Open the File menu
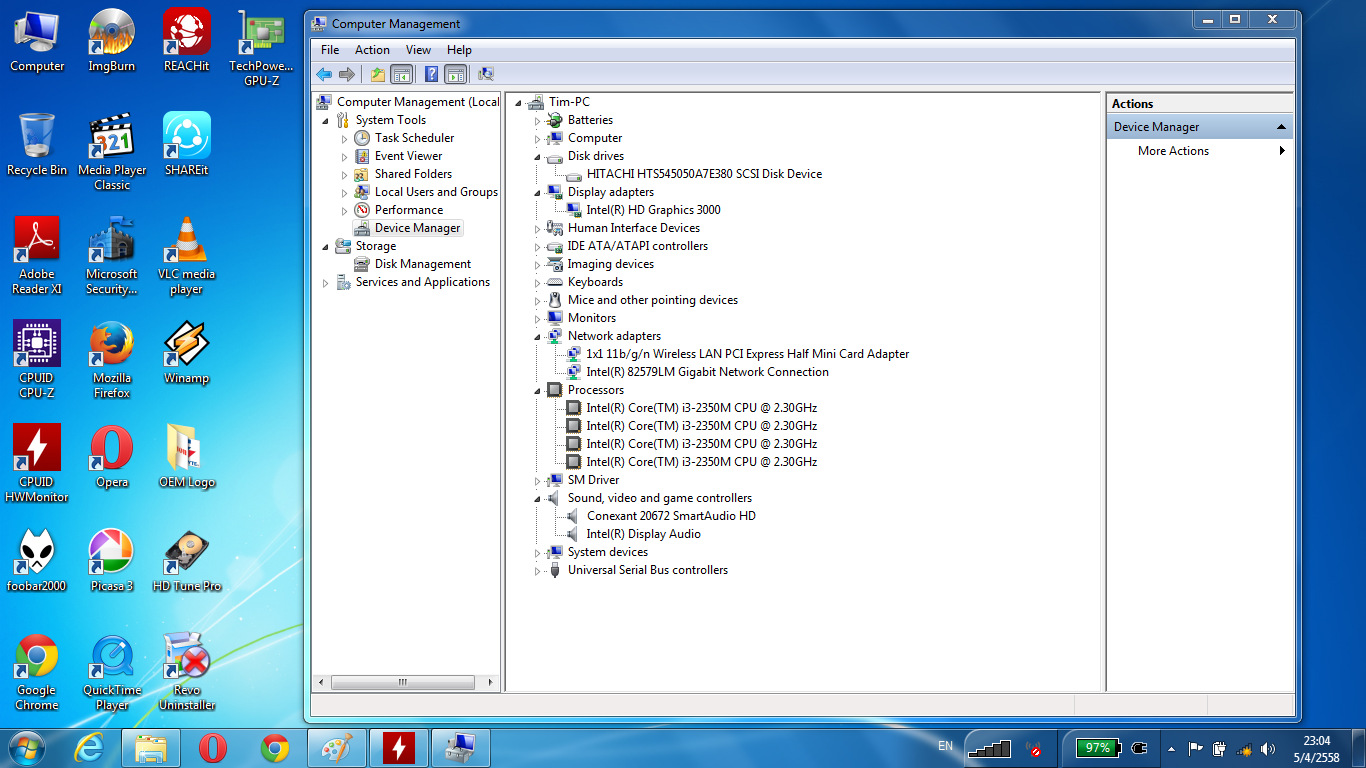1366x768 pixels. (330, 50)
